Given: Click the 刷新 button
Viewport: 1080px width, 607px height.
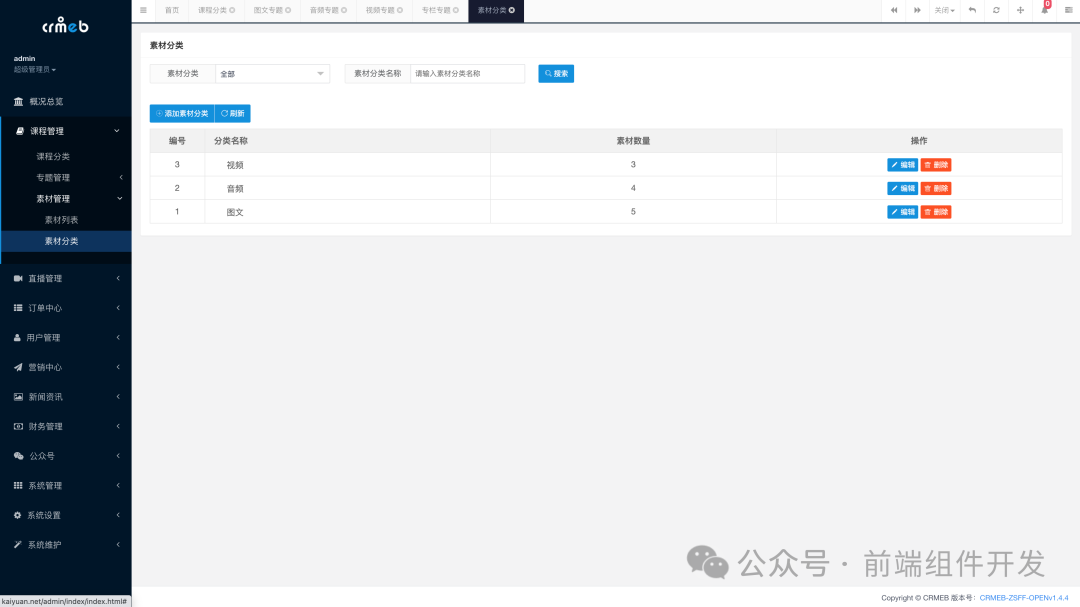Looking at the screenshot, I should pos(233,114).
